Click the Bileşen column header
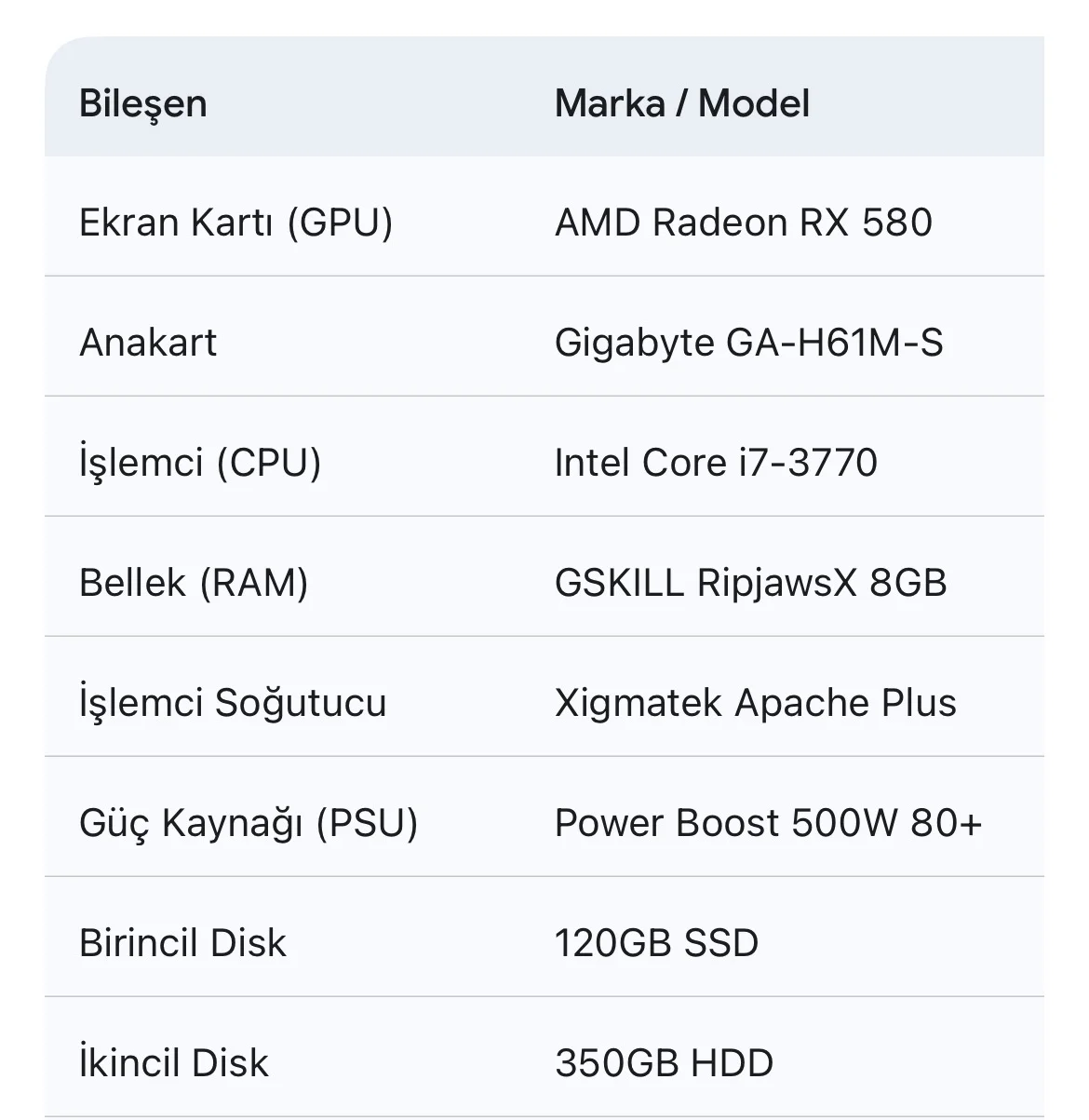Viewport: 1089px width, 1120px height. (x=143, y=103)
